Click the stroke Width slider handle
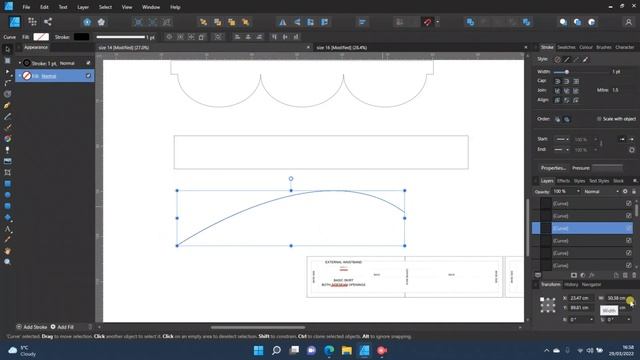The height and width of the screenshot is (360, 640). (567, 72)
